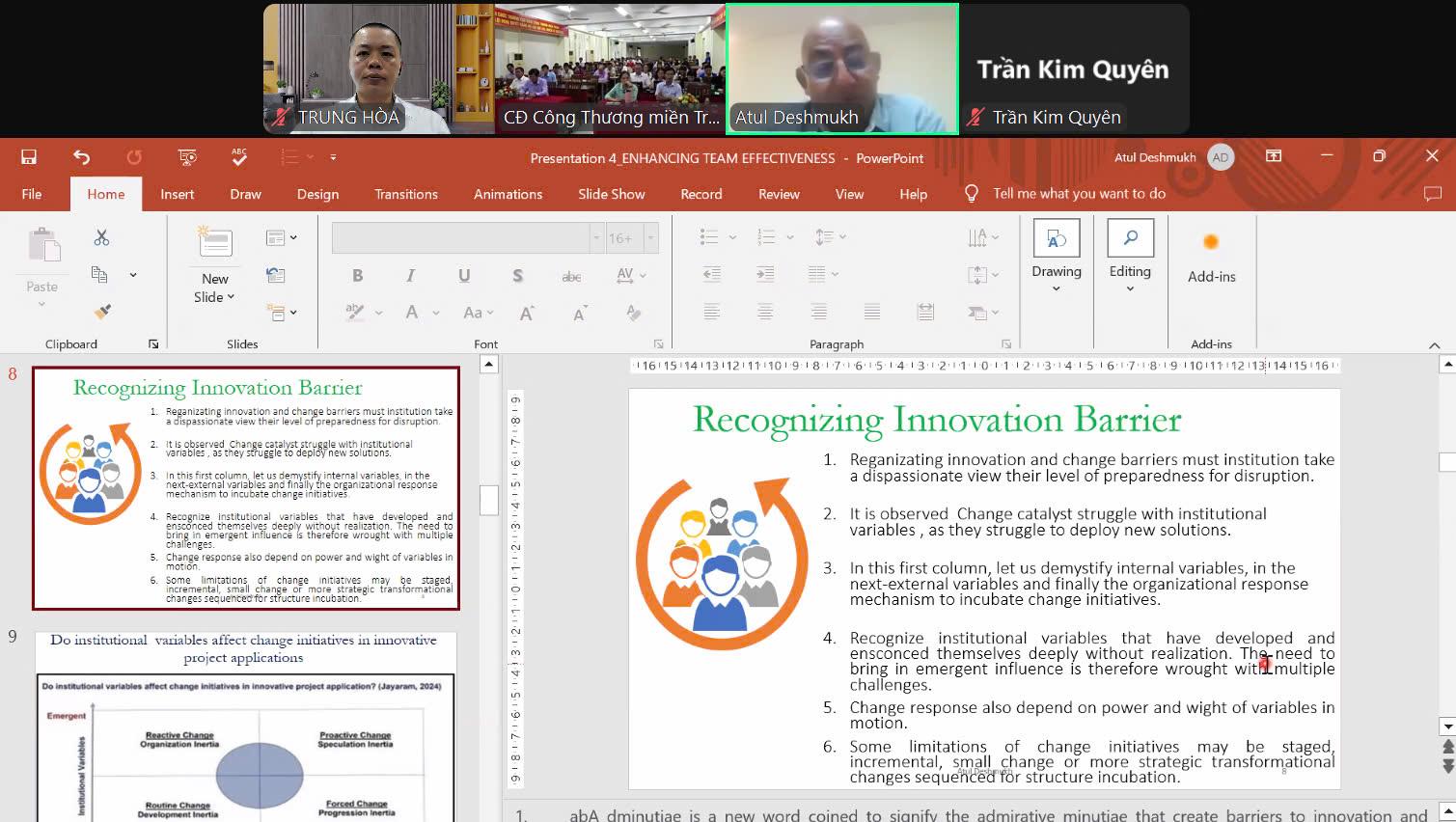Screen dimensions: 1456x822
Task: Click Increase Font Size icon
Action: click(x=527, y=313)
